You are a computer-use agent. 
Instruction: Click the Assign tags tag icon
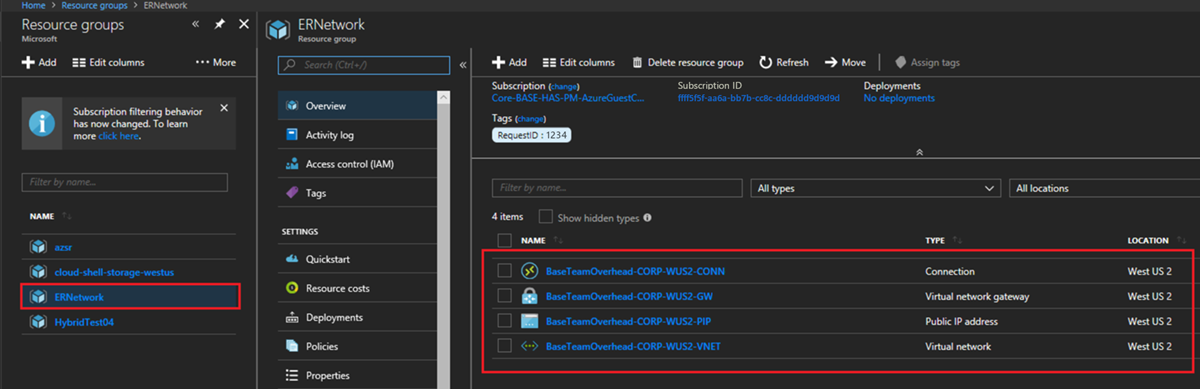[901, 62]
